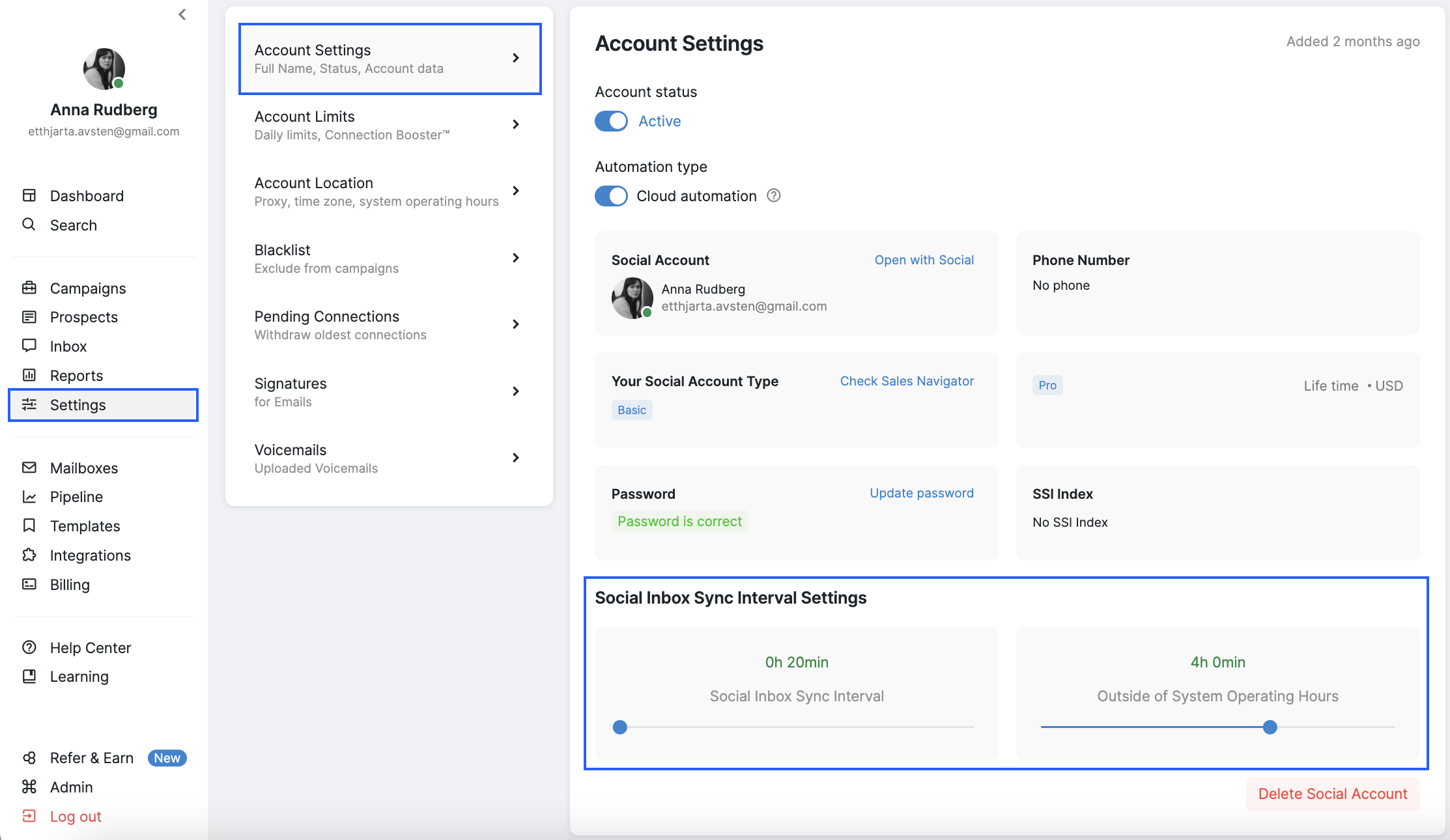This screenshot has width=1450, height=840.
Task: Collapse sidebar with the left arrow
Action: coord(182,14)
